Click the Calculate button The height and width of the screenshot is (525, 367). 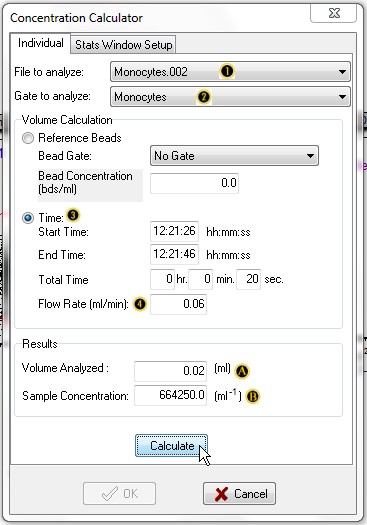coord(171,446)
